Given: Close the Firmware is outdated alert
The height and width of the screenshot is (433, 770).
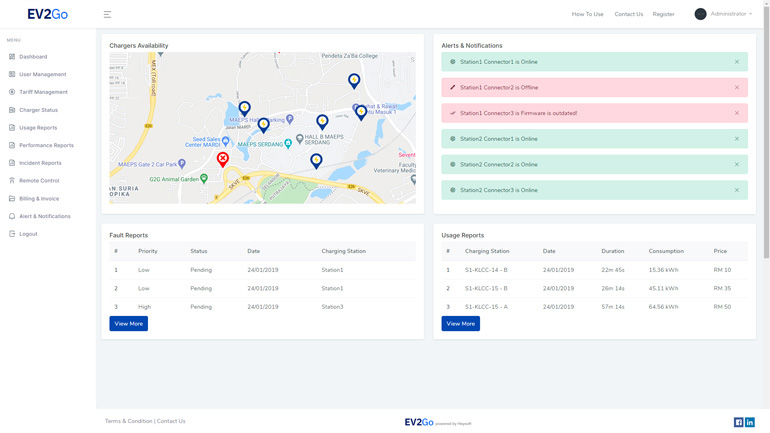Looking at the screenshot, I should 737,113.
